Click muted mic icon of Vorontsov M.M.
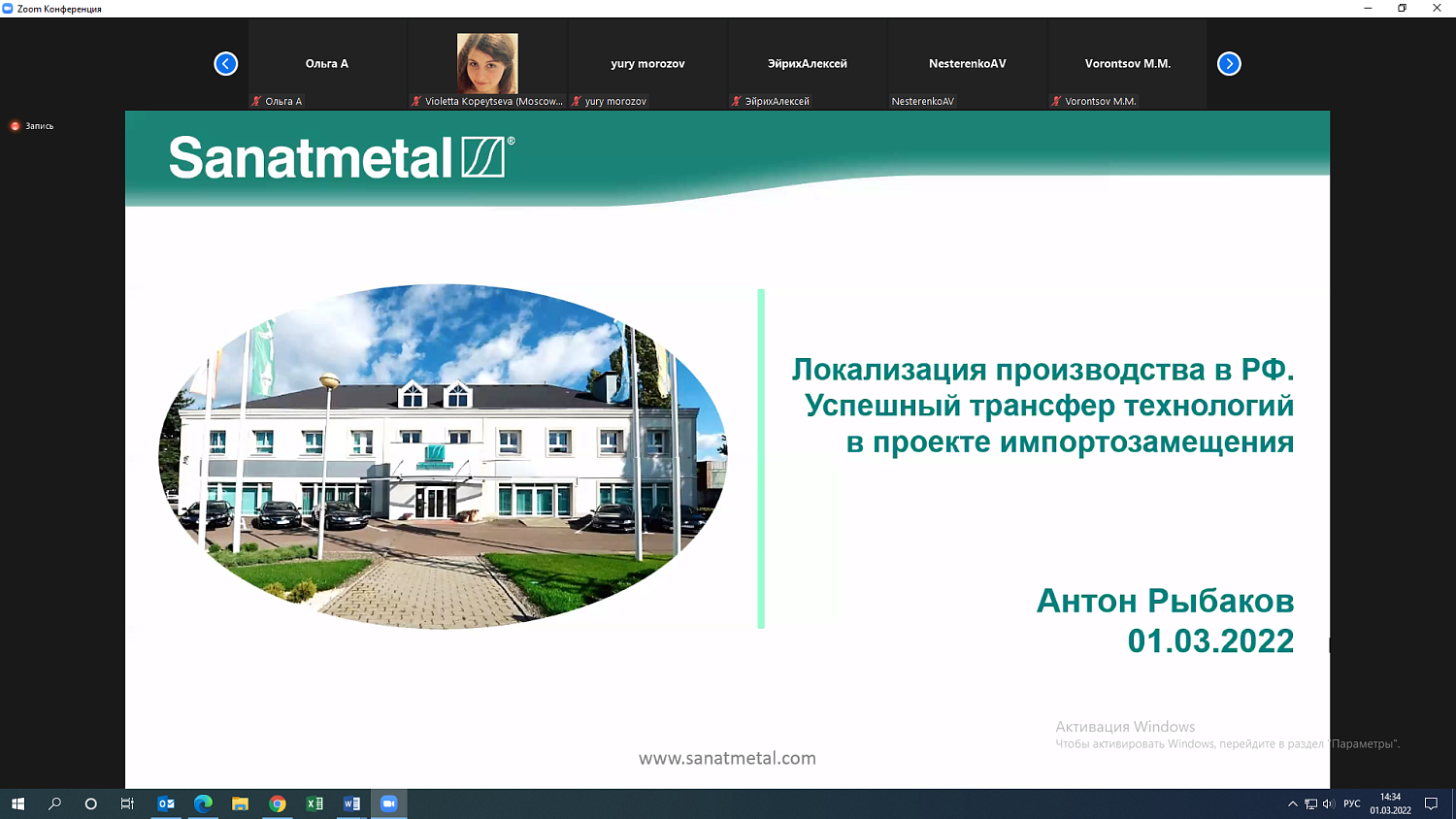The height and width of the screenshot is (819, 1456). pyautogui.click(x=1057, y=101)
